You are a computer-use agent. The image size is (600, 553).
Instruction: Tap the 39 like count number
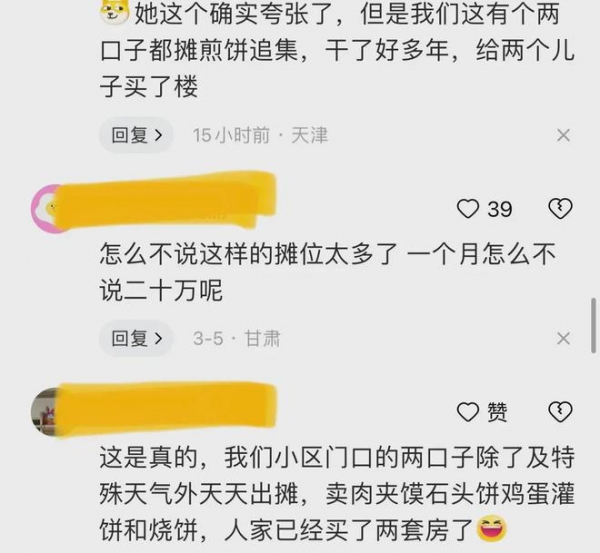[x=500, y=209]
